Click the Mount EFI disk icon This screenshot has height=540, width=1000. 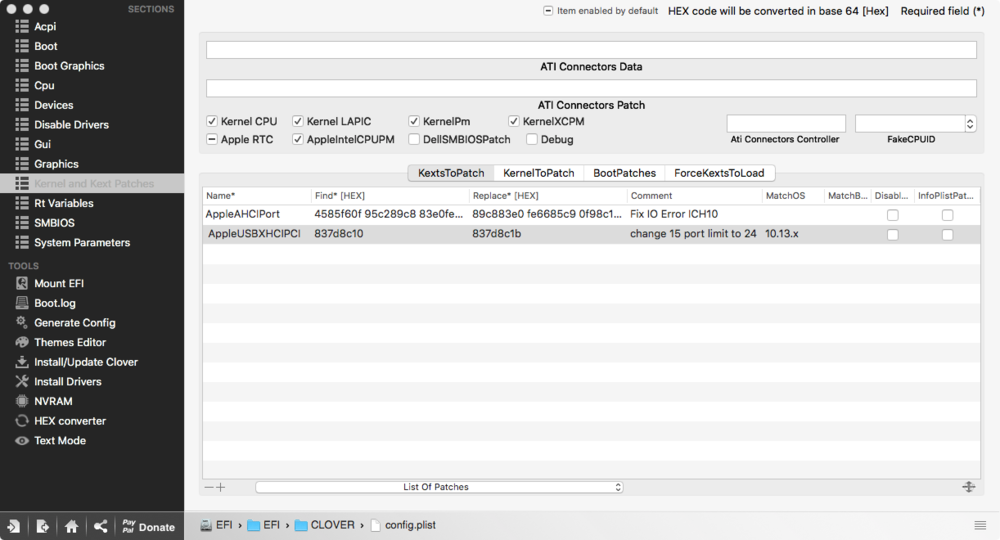pos(21,283)
